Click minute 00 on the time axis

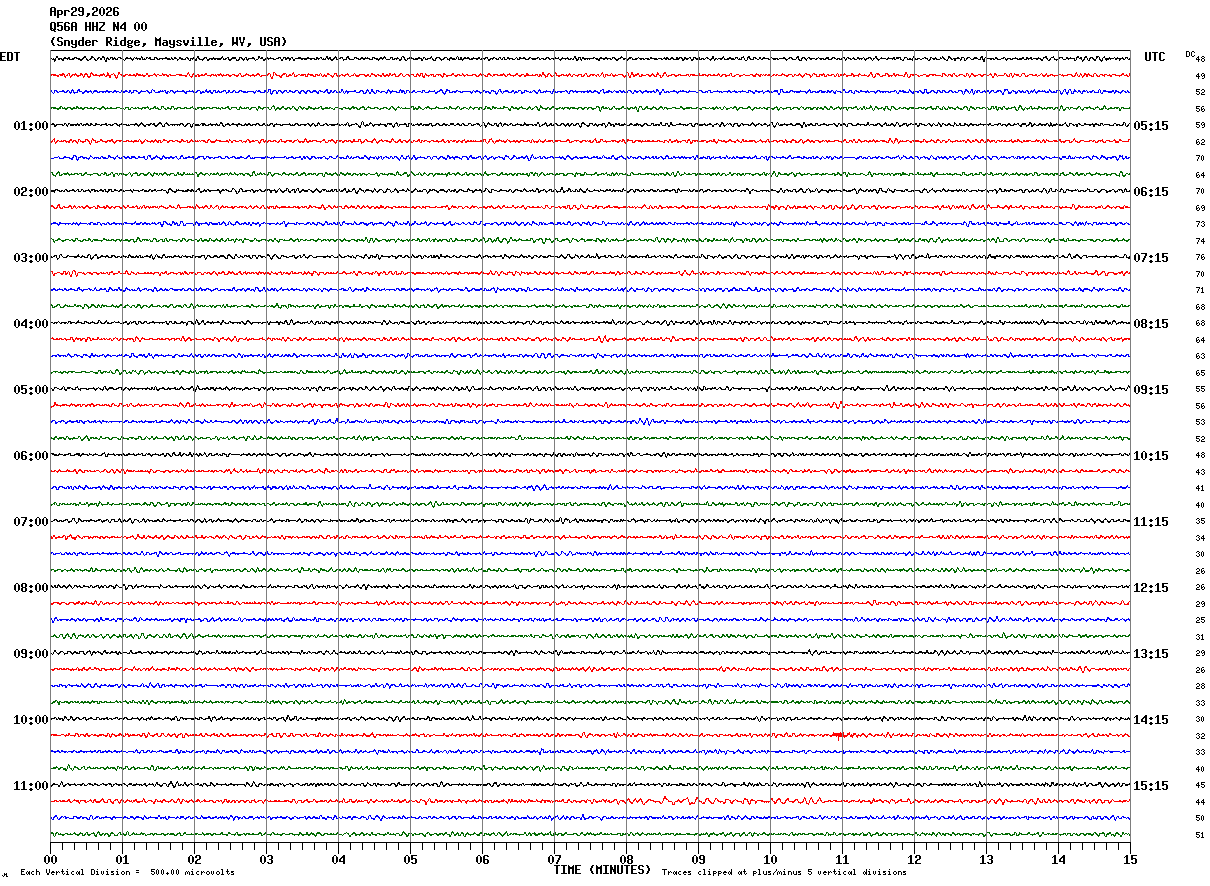coord(50,859)
